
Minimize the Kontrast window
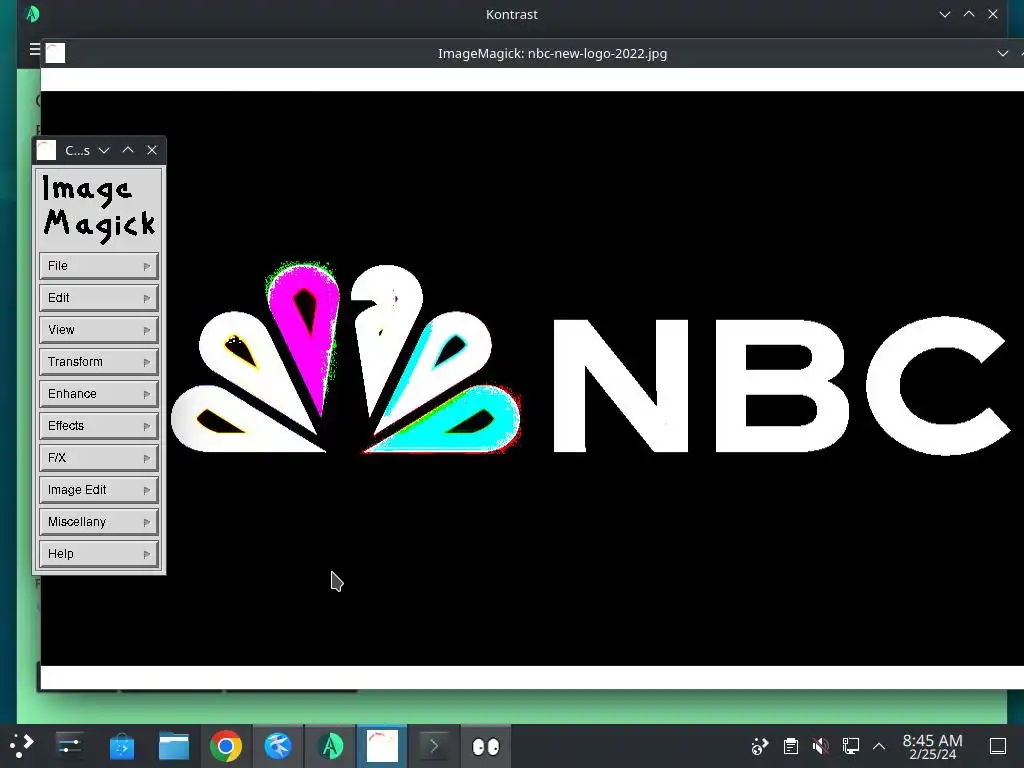tap(945, 14)
